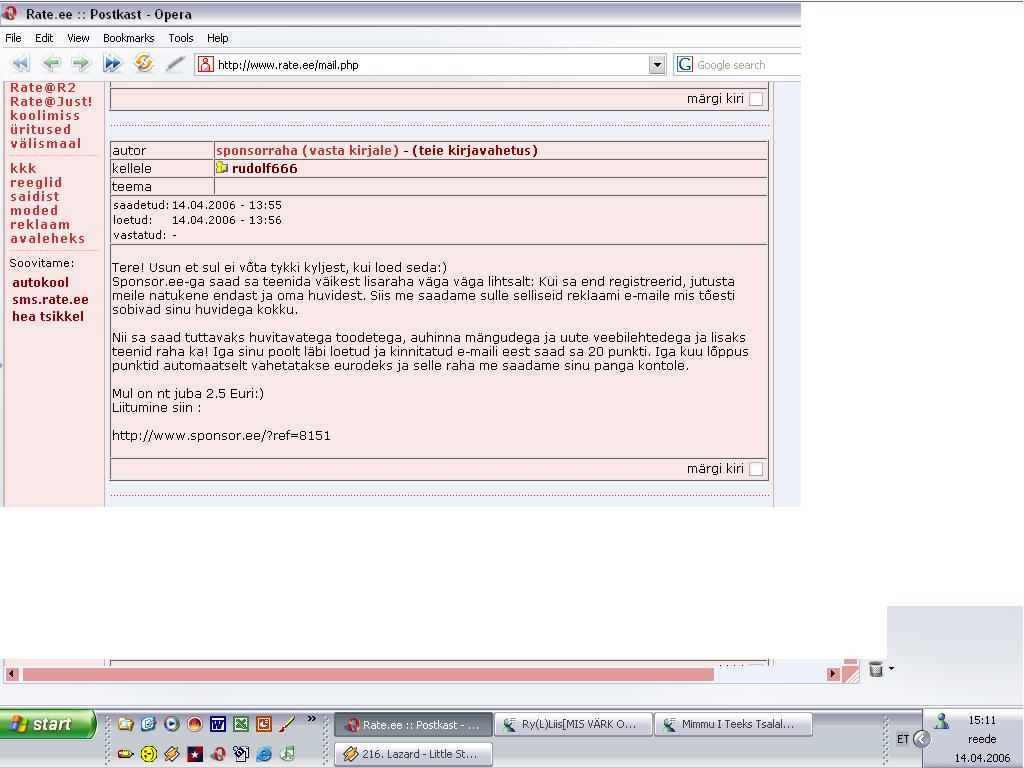The height and width of the screenshot is (768, 1024).
Task: Click the Fast Forward double-arrow icon
Action: (x=112, y=63)
